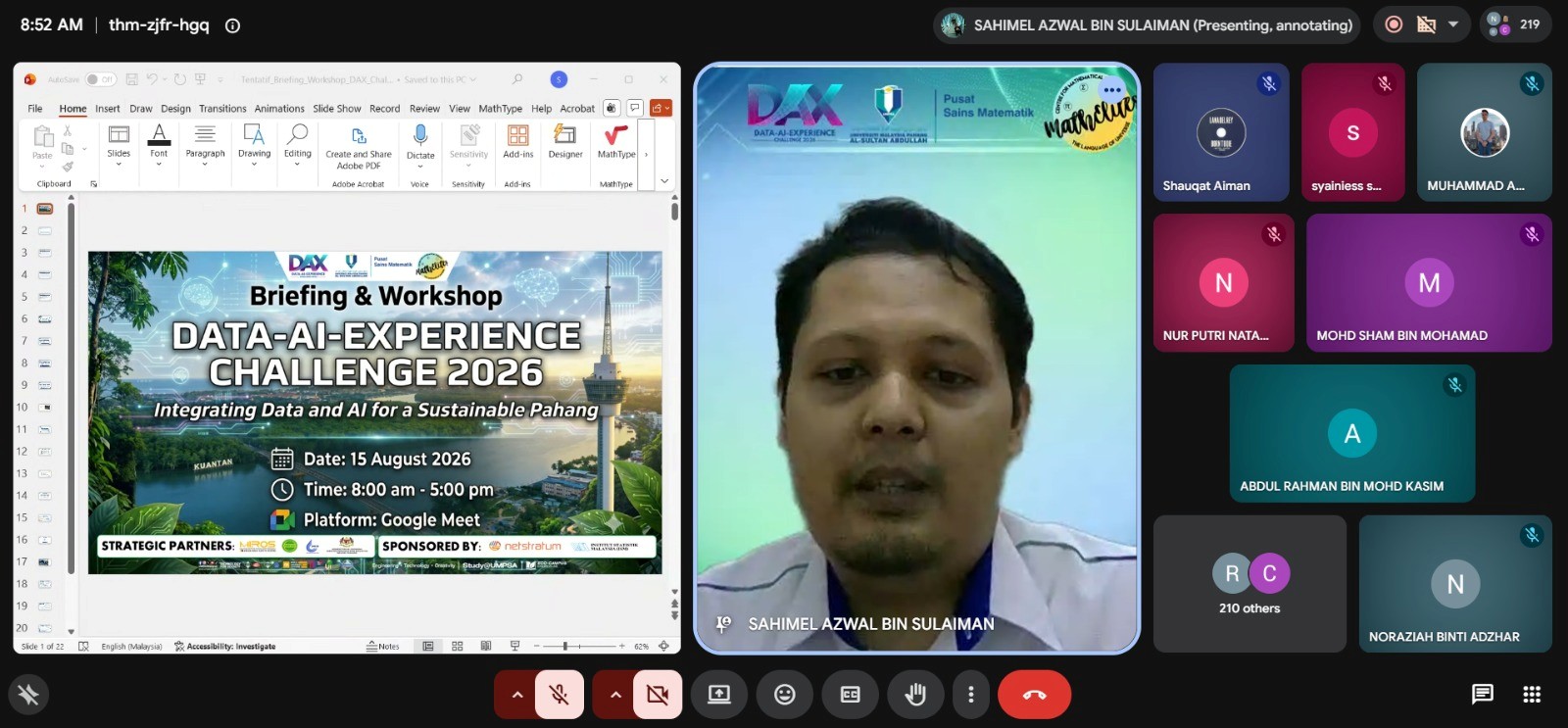Screen dimensions: 1568x728
Task: Switch to the Transitions ribbon tab
Action: pyautogui.click(x=222, y=109)
